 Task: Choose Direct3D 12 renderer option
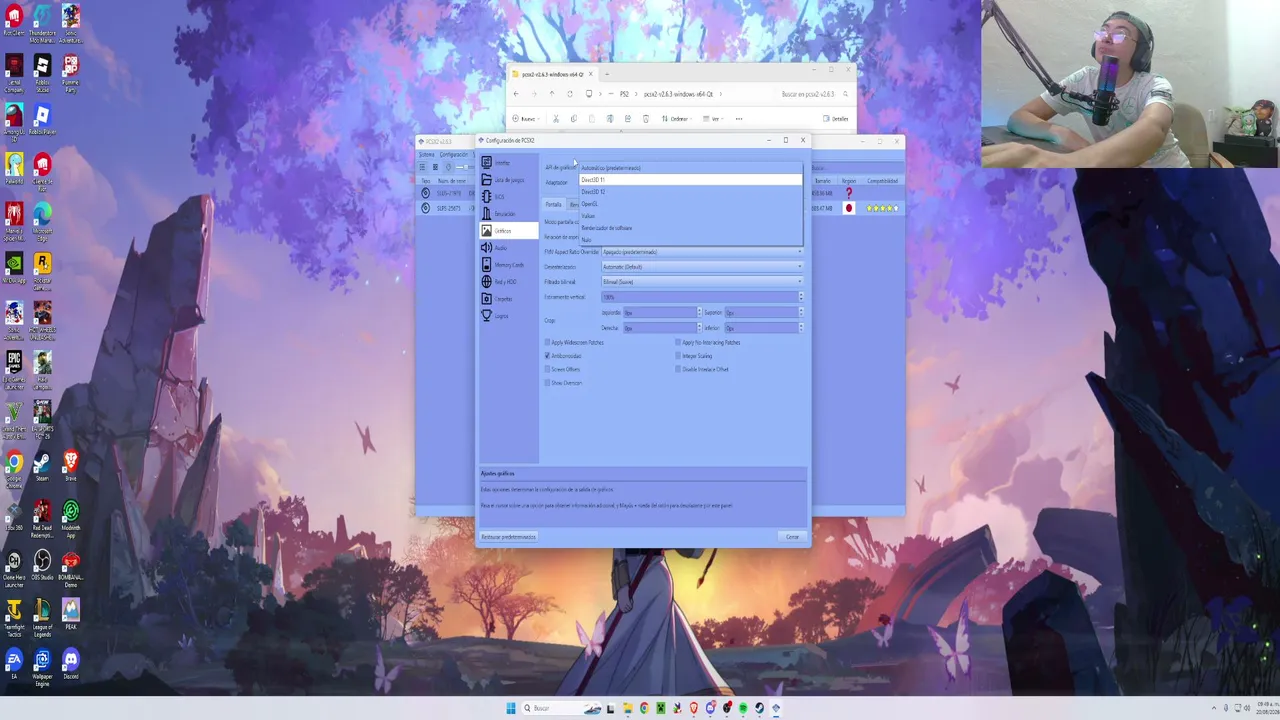[691, 192]
